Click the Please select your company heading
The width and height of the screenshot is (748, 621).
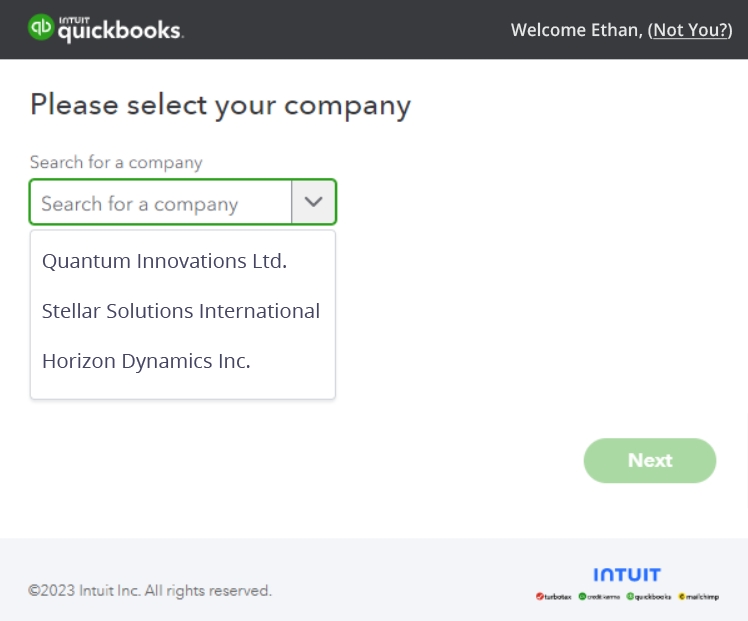click(x=220, y=106)
